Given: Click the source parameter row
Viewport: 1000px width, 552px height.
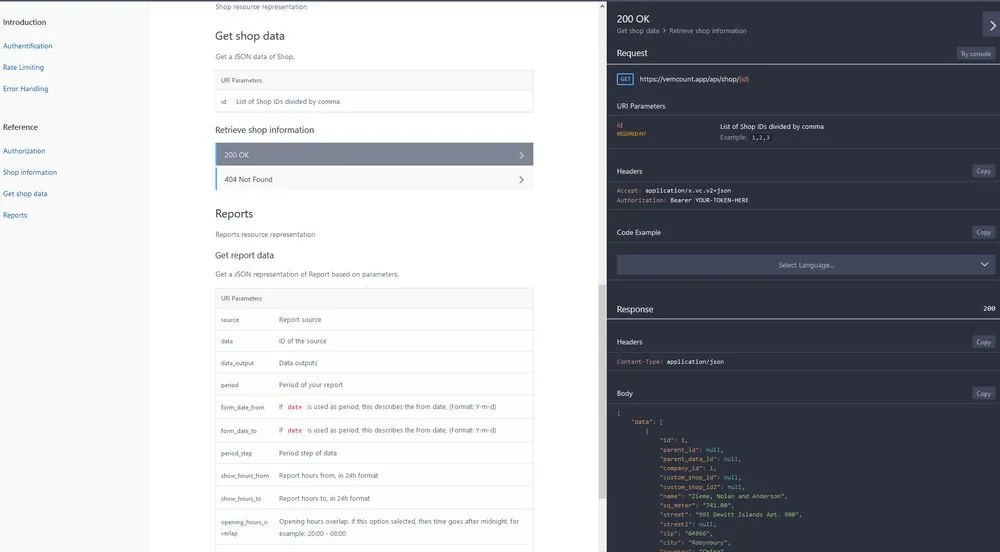Looking at the screenshot, I should (374, 320).
